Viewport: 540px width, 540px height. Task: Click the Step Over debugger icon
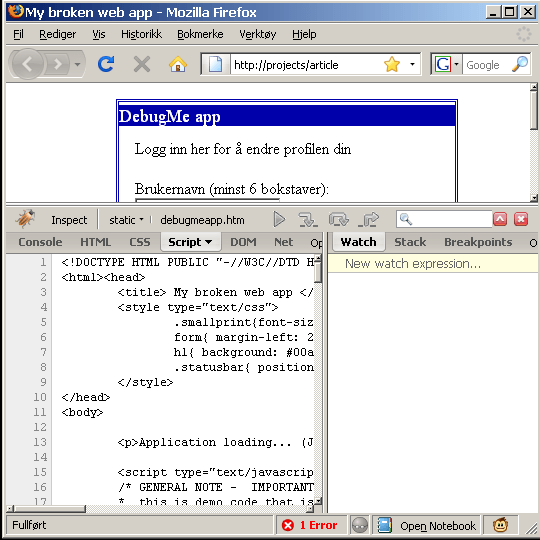(339, 219)
